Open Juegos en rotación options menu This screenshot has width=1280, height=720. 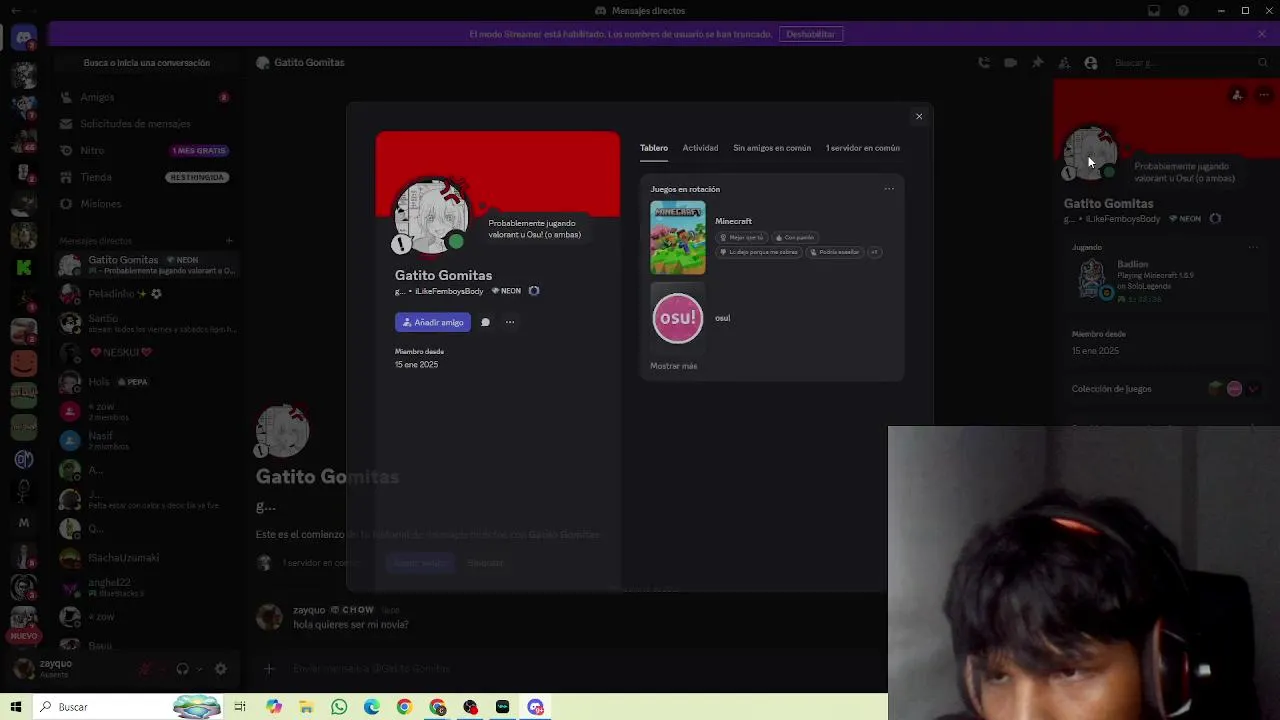coord(889,188)
